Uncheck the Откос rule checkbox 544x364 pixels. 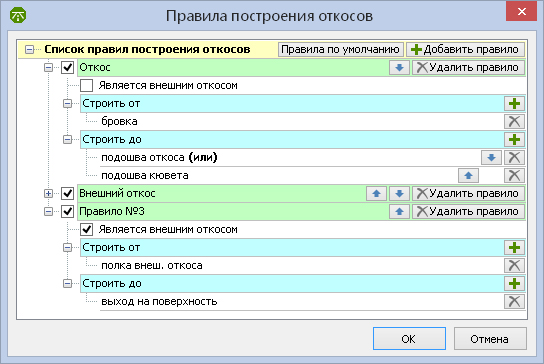[67, 67]
